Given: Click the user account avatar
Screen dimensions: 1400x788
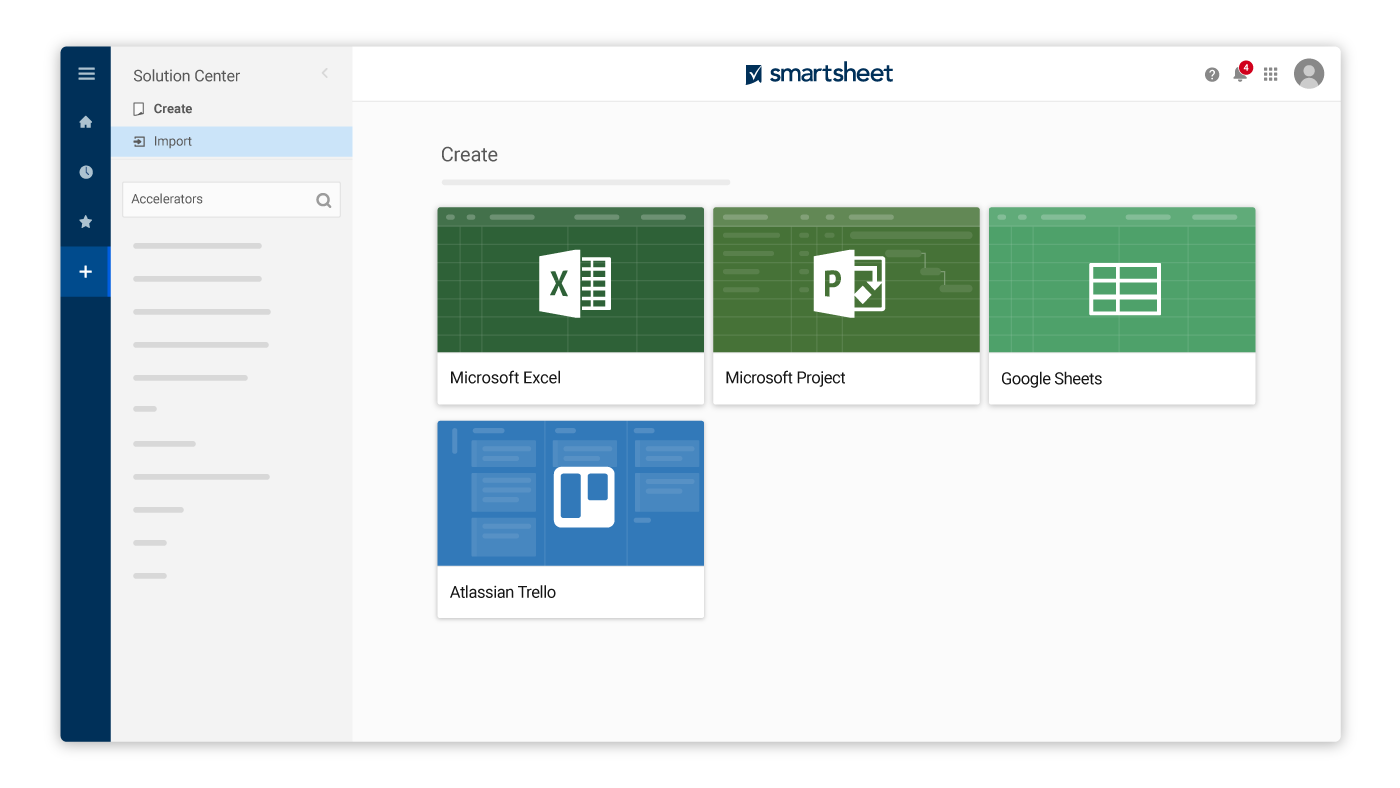Looking at the screenshot, I should click(1309, 74).
